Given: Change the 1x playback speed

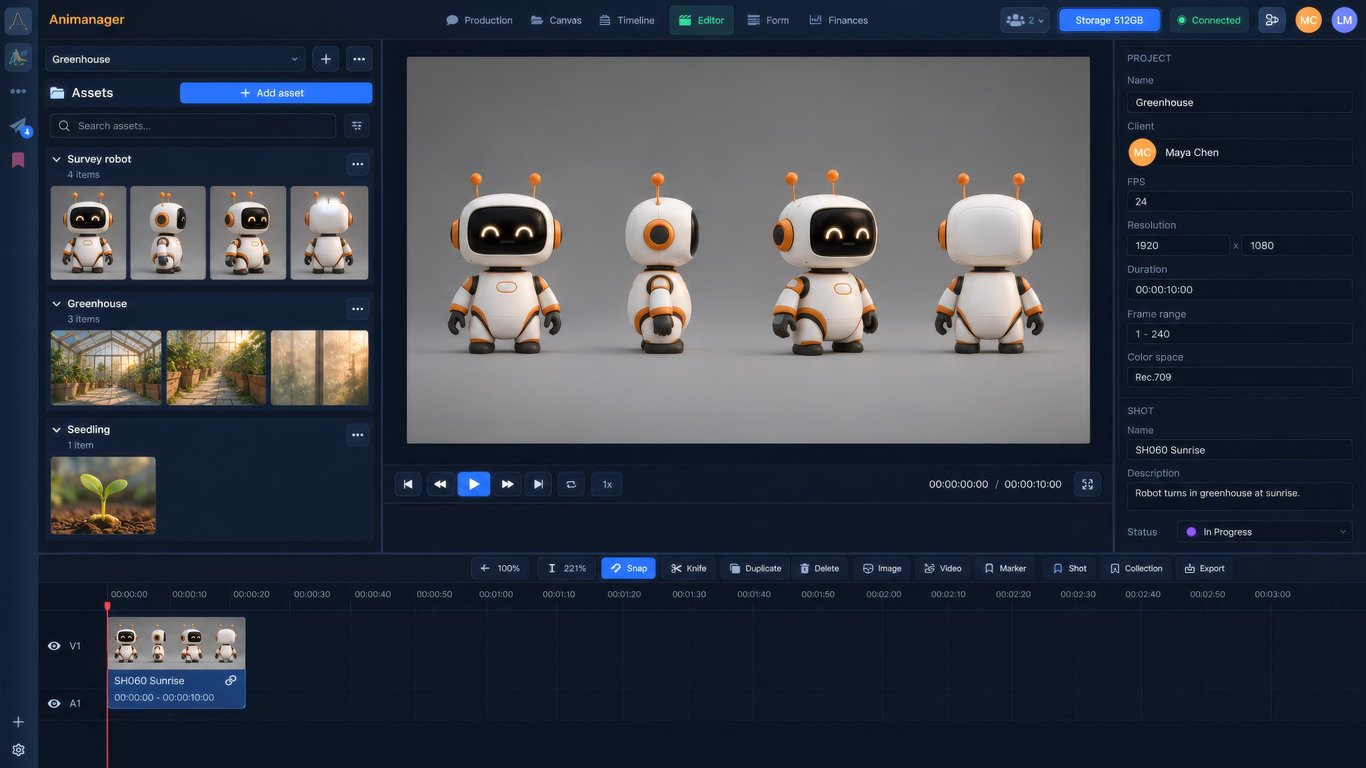Looking at the screenshot, I should [x=607, y=484].
